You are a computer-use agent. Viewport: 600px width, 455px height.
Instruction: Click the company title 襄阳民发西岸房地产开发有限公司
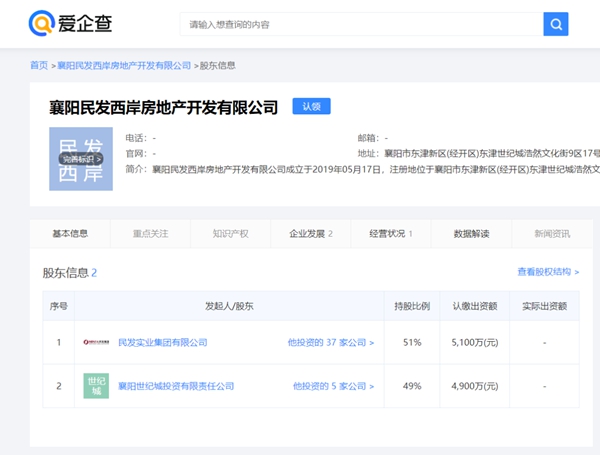(164, 108)
